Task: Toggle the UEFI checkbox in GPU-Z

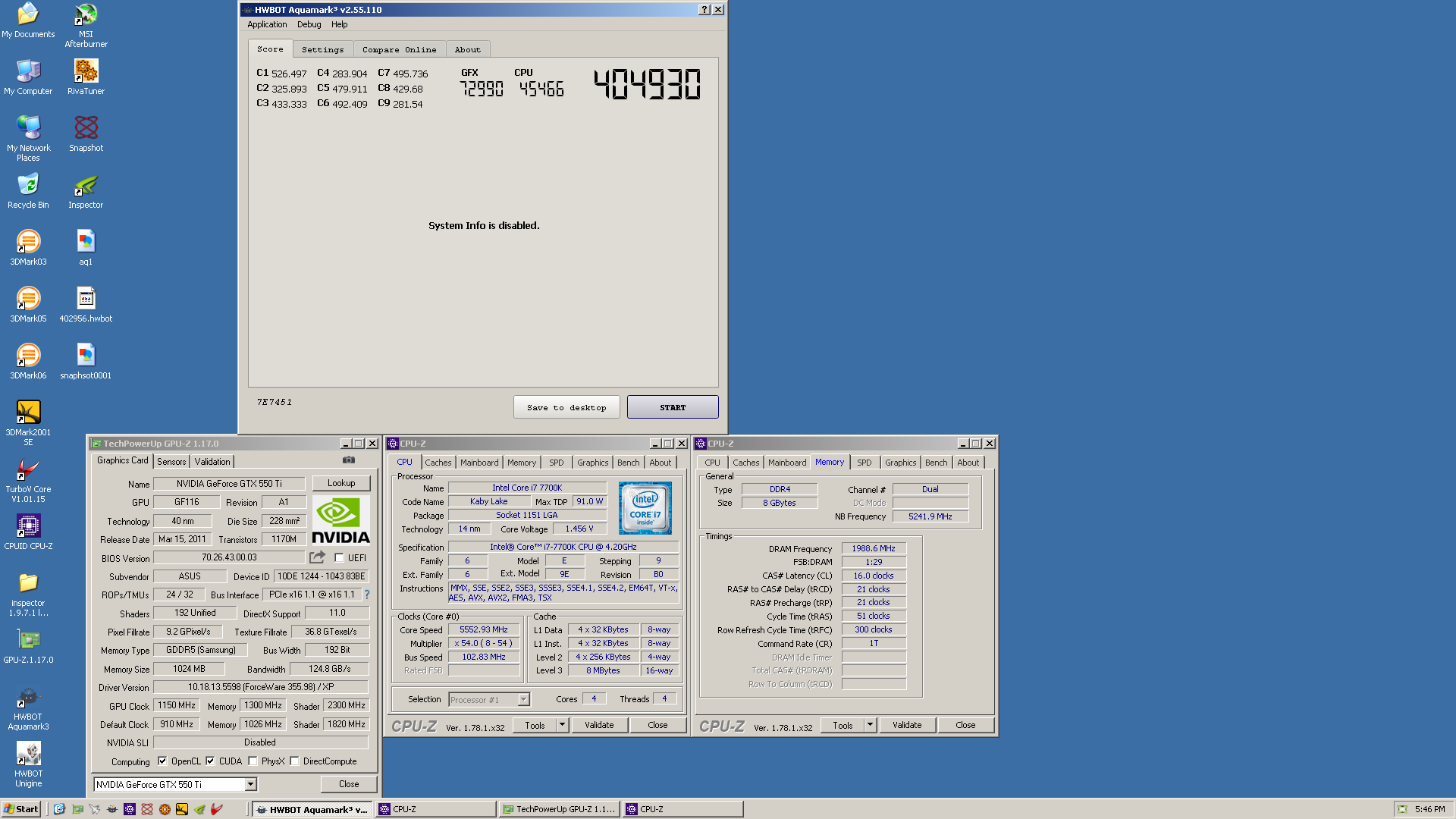Action: point(339,558)
